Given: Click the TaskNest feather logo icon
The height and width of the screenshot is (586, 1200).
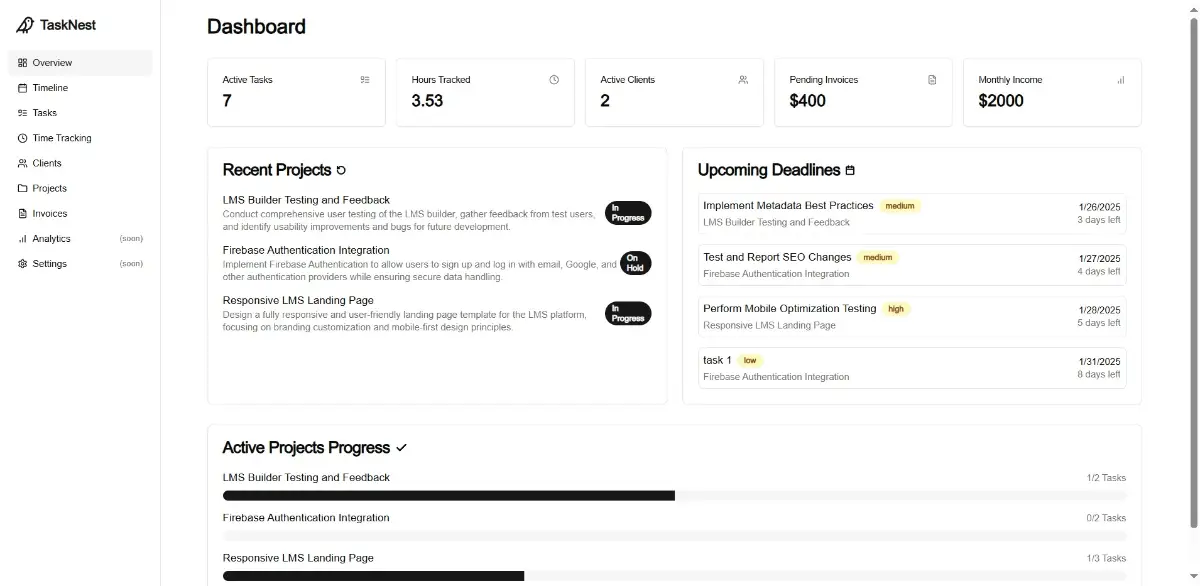Looking at the screenshot, I should [x=25, y=25].
